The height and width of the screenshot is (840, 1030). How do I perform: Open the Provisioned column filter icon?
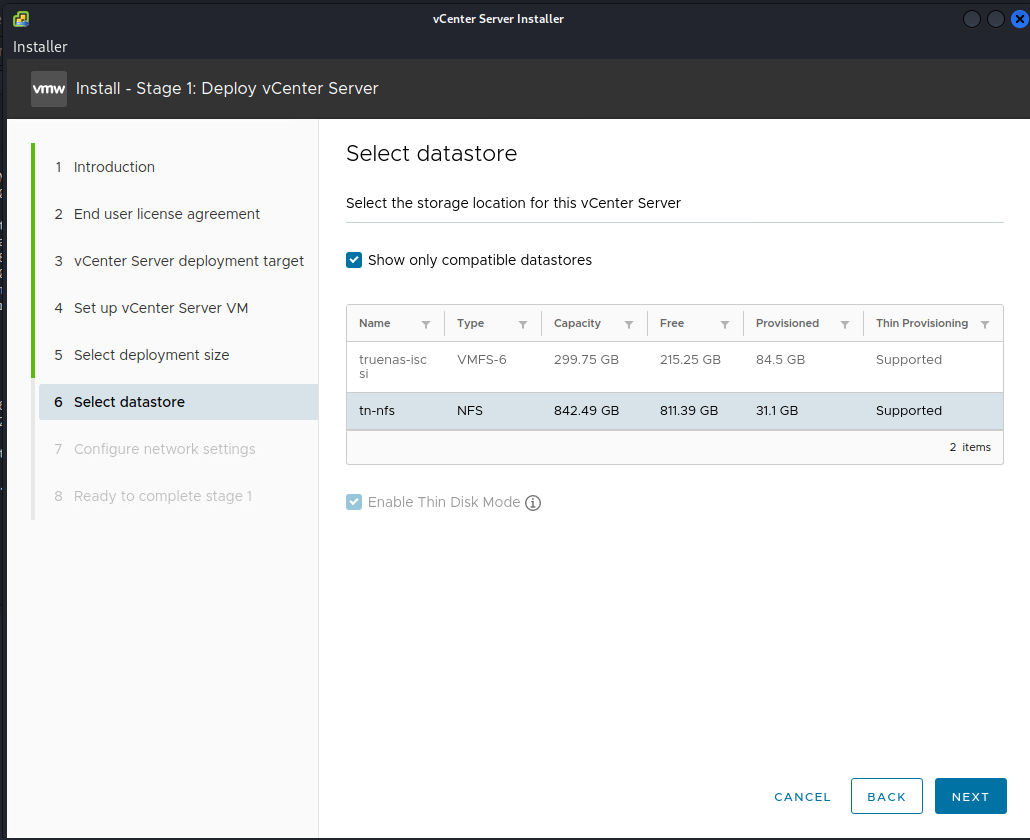coord(845,324)
